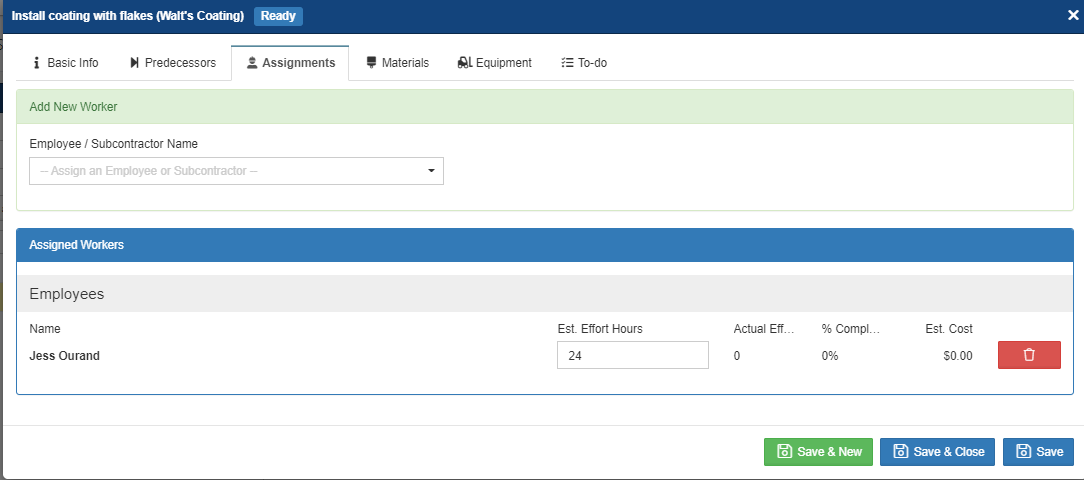The image size is (1084, 480).
Task: Click the Save & Close button
Action: point(938,452)
